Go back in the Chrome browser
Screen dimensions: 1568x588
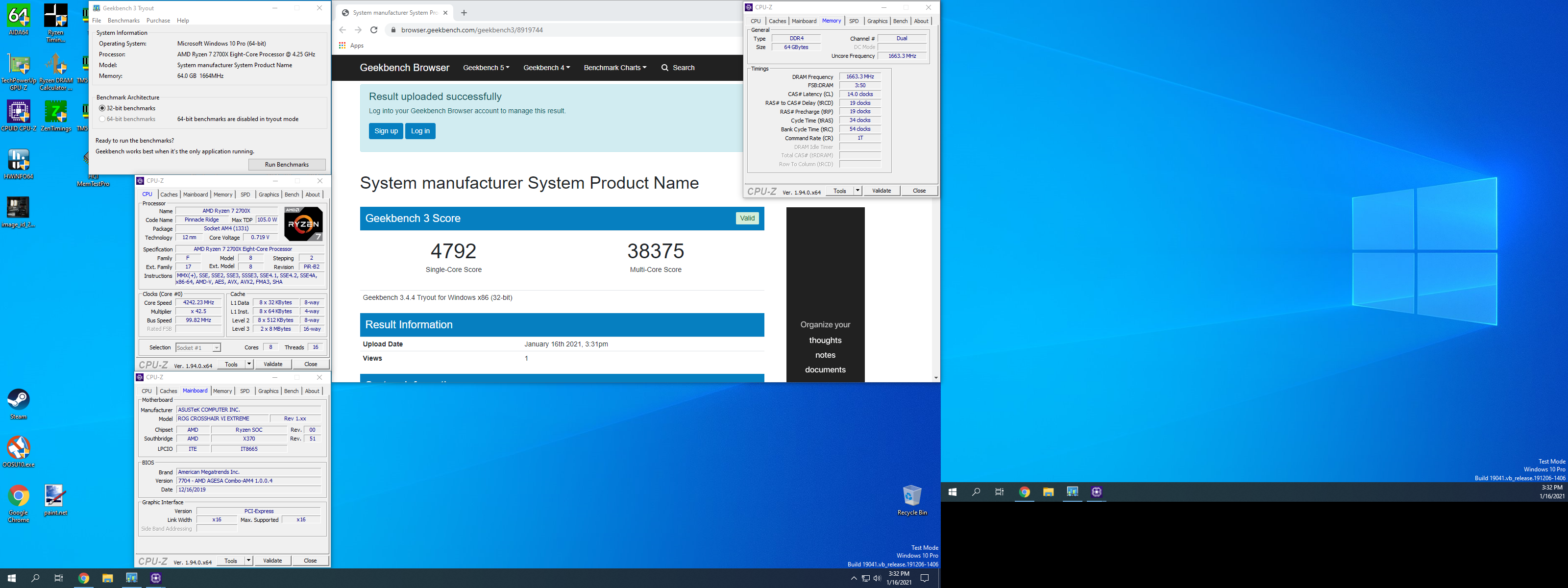[x=342, y=30]
